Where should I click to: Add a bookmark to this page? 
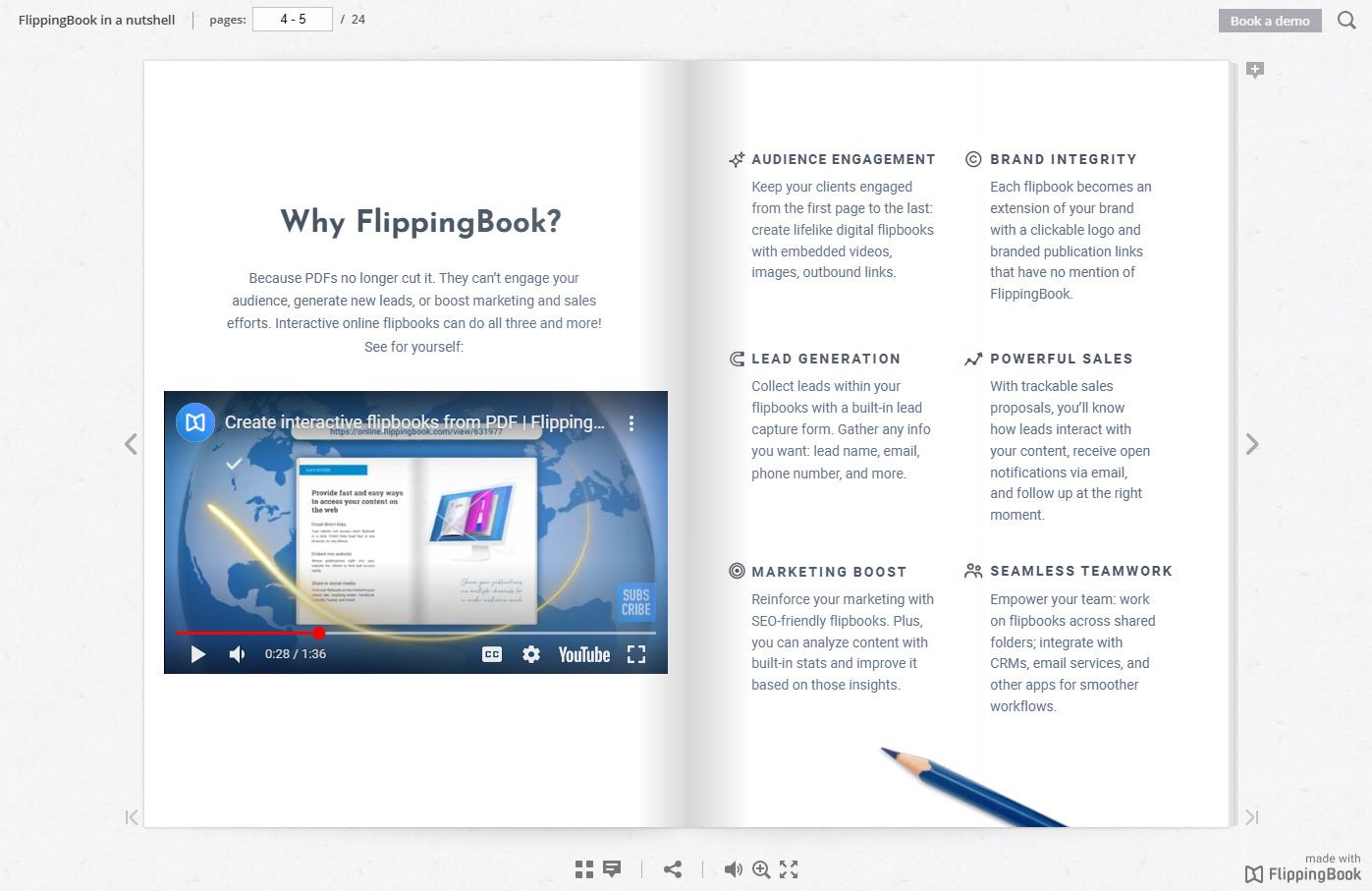tap(1255, 70)
